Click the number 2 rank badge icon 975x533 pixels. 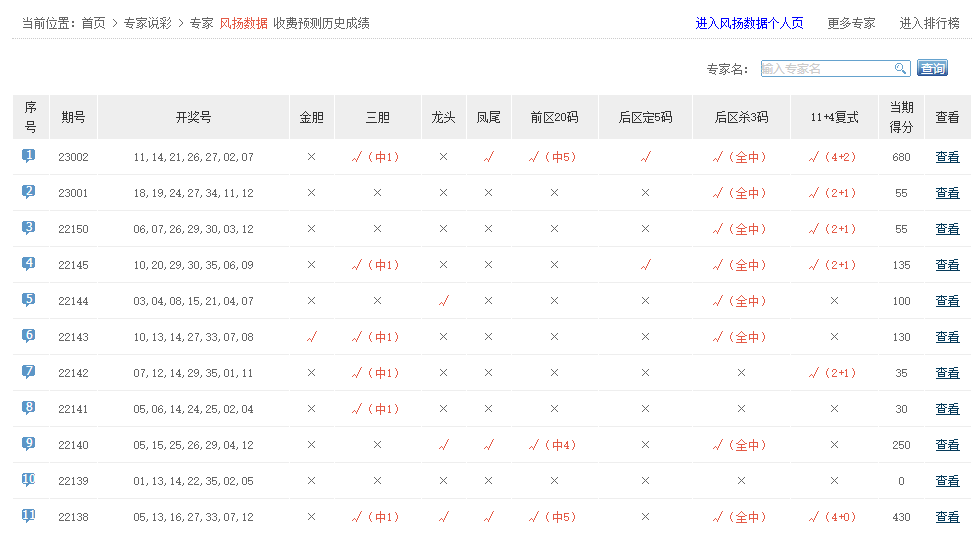(x=29, y=192)
